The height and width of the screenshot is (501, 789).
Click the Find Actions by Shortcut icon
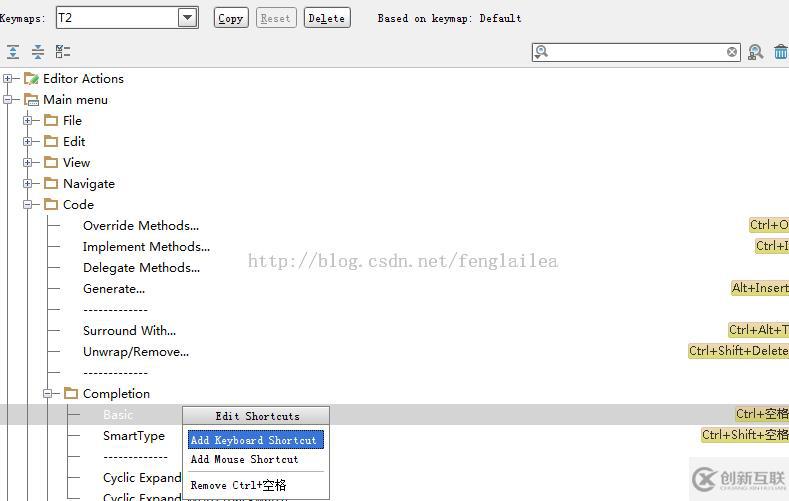point(755,52)
